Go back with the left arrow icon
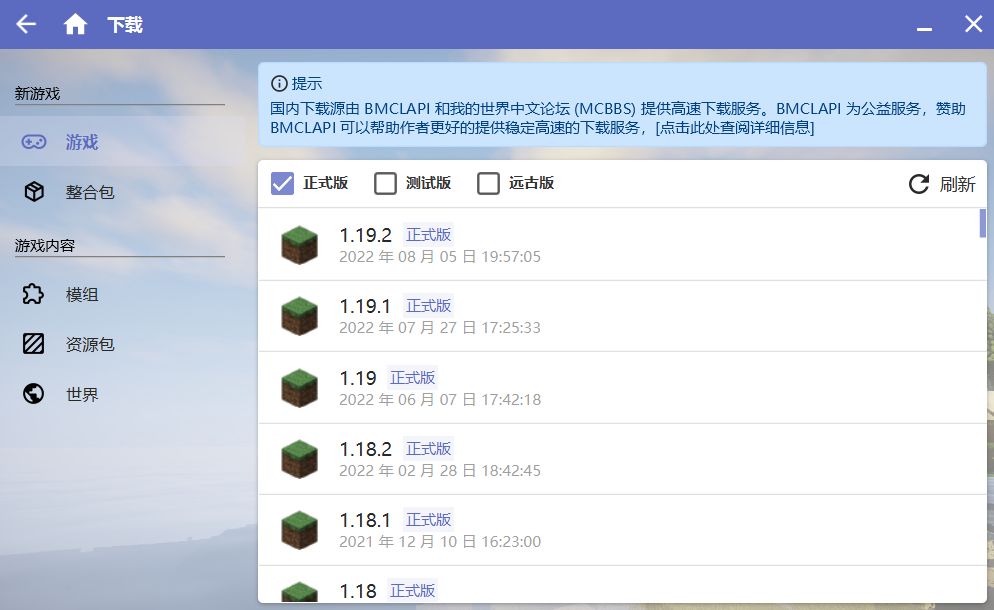 (26, 24)
